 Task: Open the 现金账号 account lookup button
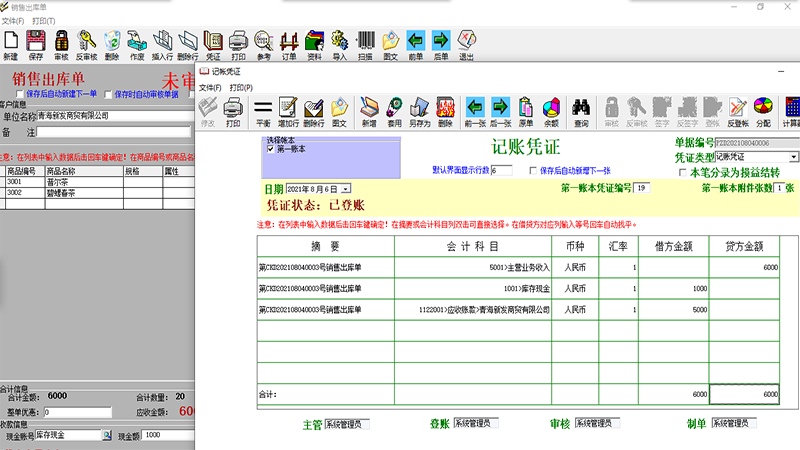(x=106, y=436)
